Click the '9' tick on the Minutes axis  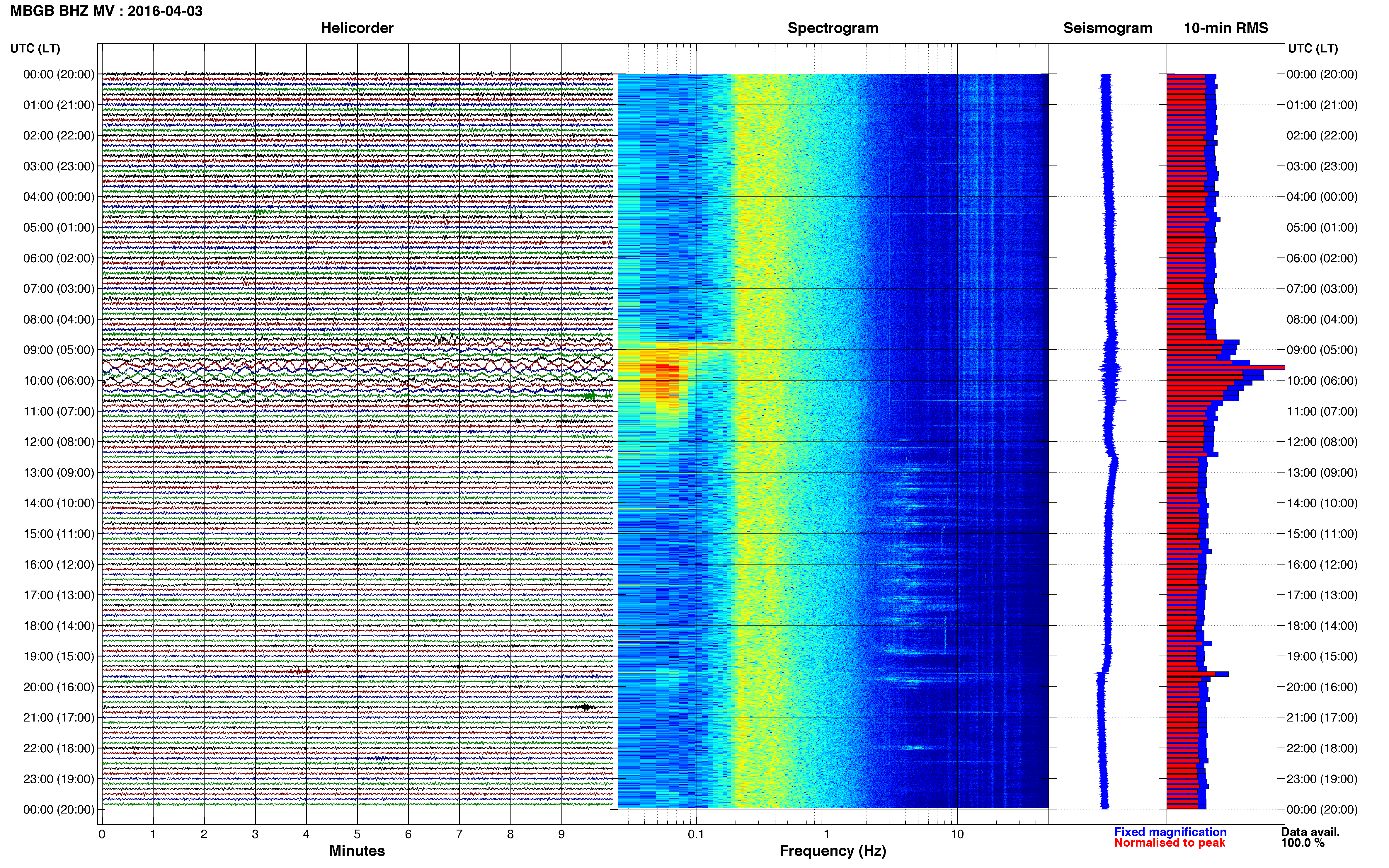[561, 834]
